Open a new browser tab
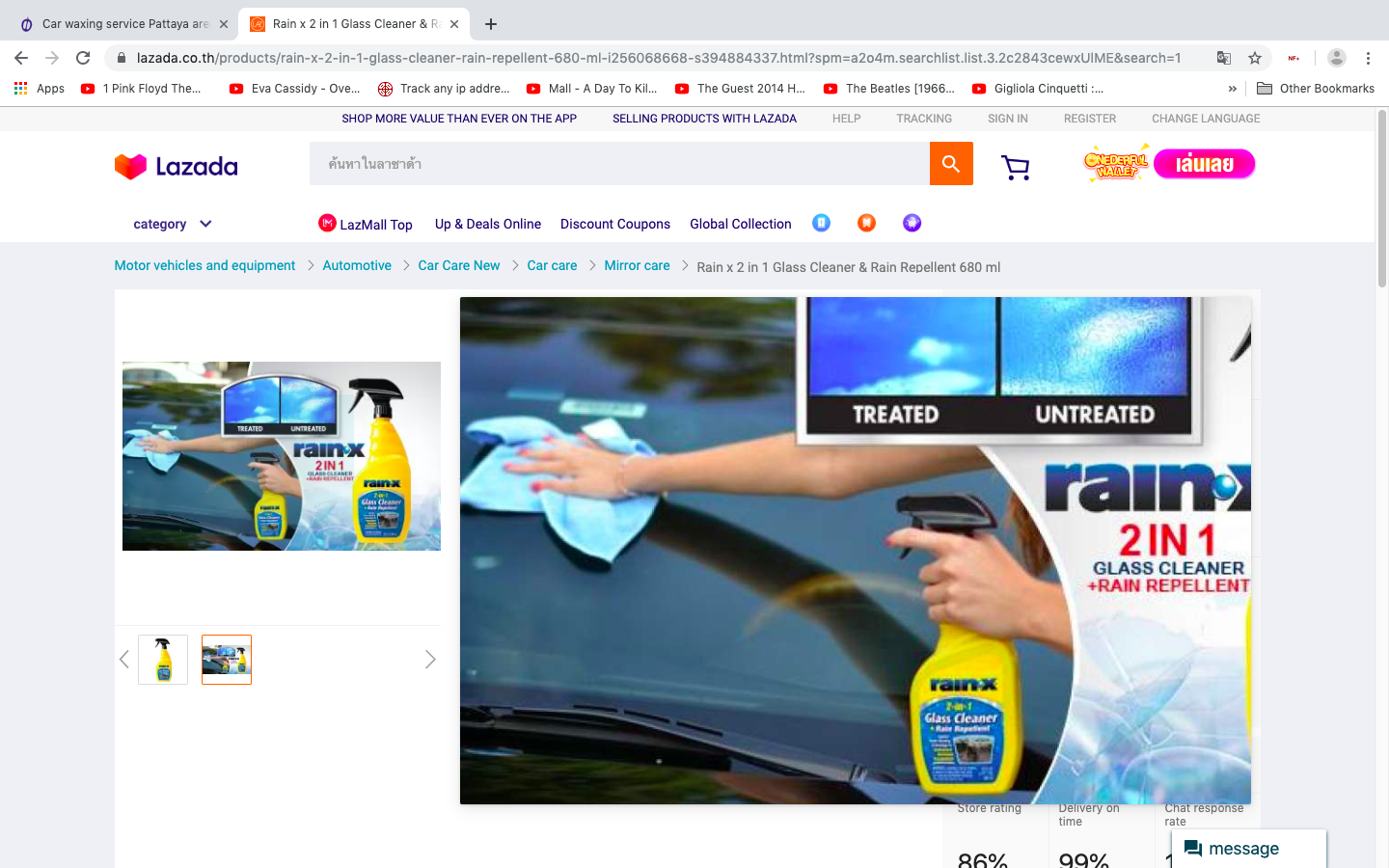 [491, 24]
